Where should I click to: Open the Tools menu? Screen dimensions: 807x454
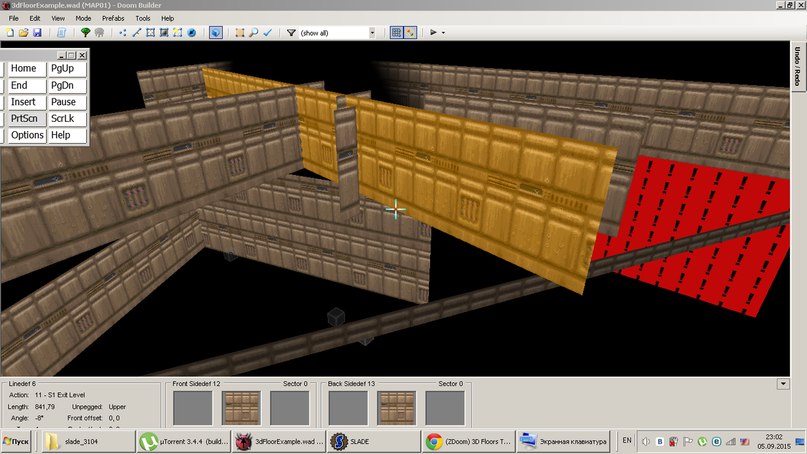(143, 18)
